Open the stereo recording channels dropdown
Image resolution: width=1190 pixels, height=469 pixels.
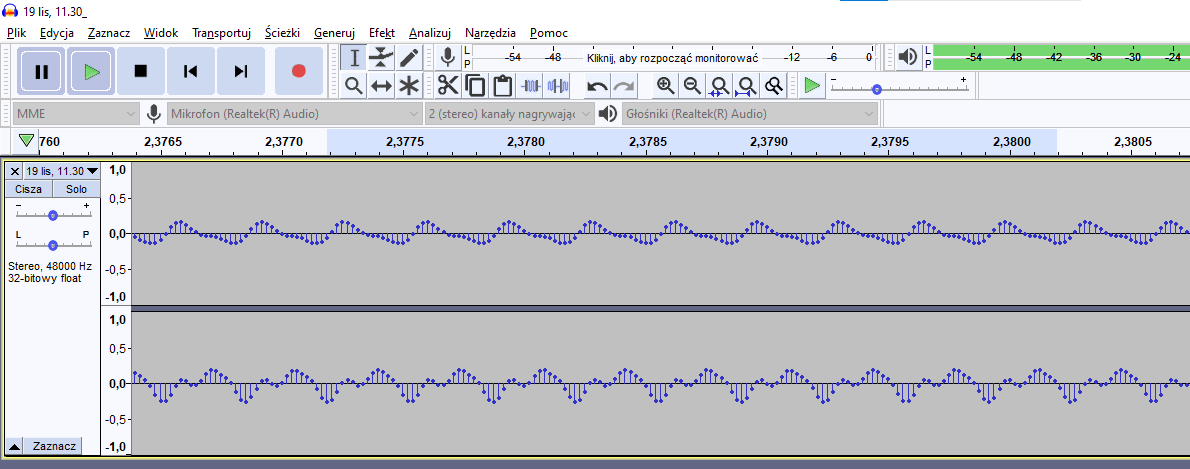(x=510, y=114)
